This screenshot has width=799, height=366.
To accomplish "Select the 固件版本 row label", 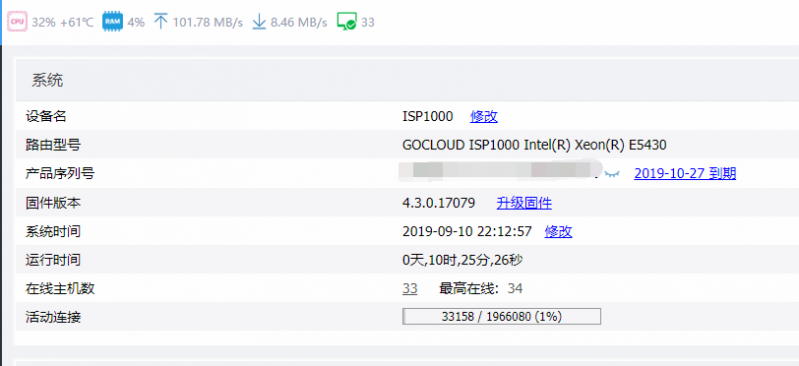I will 53,203.
